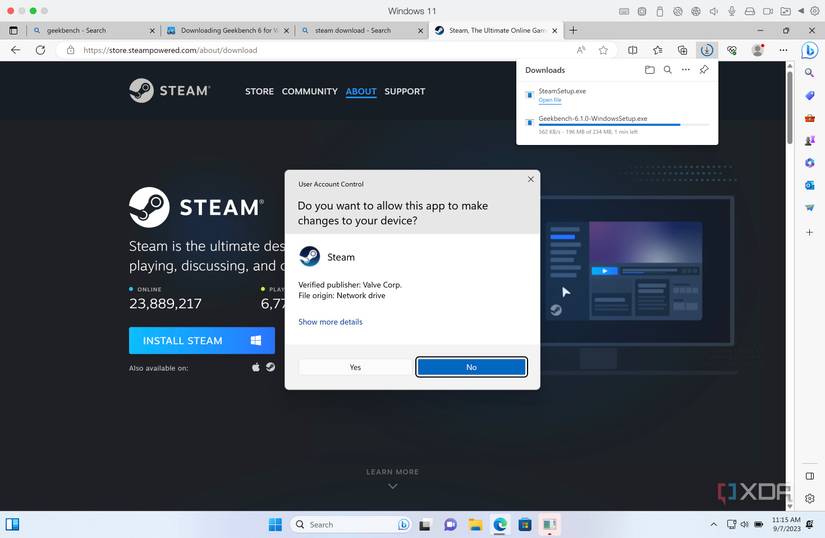
Task: Open the taskbar clock 11:15 AM
Action: click(x=786, y=524)
